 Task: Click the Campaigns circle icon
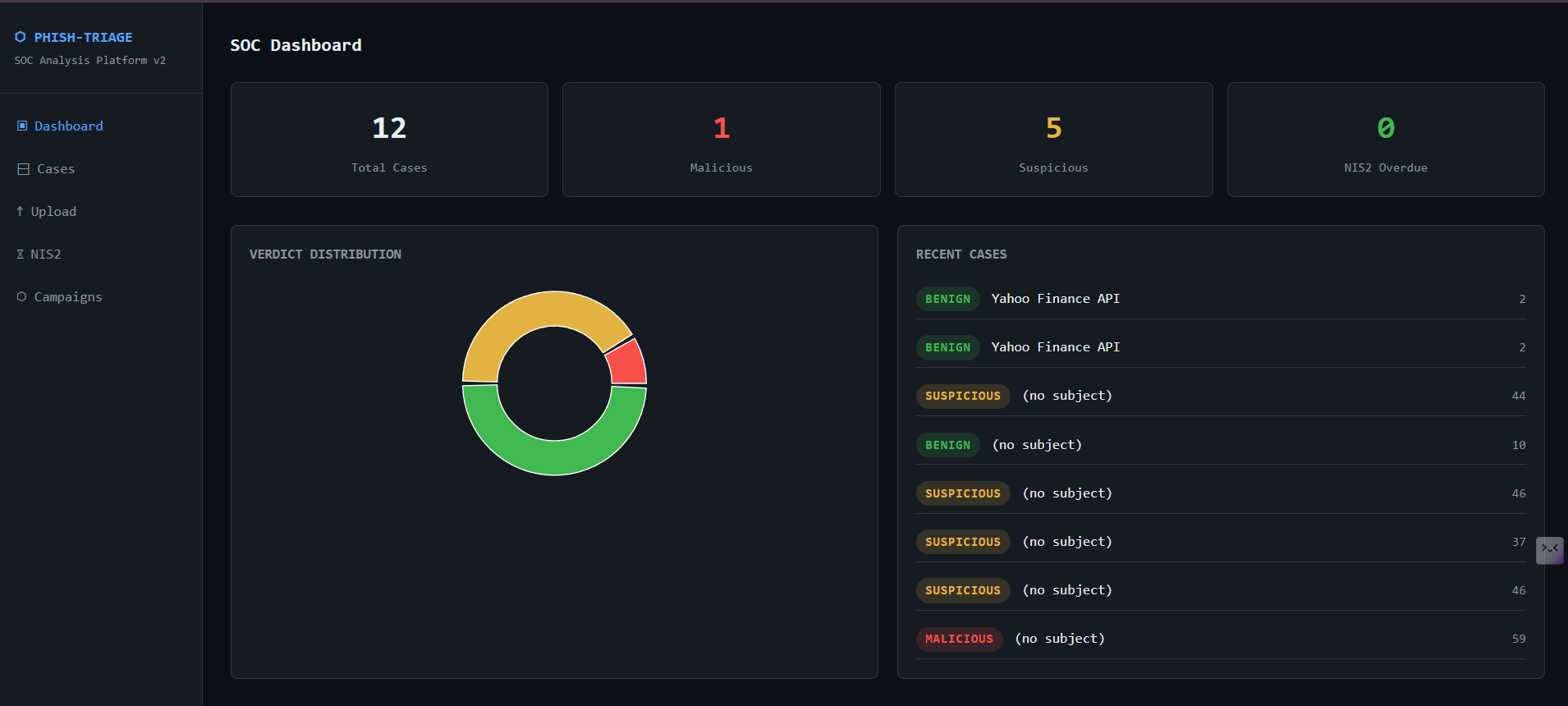(21, 296)
